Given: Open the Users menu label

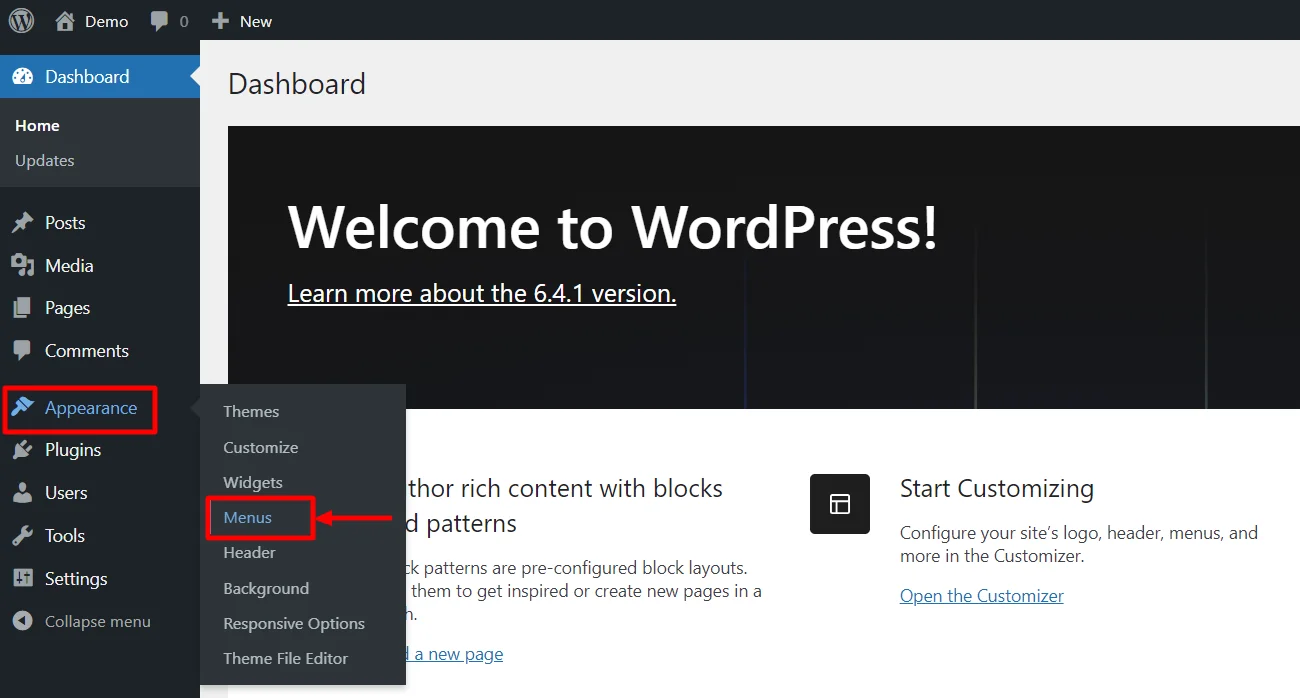Looking at the screenshot, I should (x=66, y=493).
